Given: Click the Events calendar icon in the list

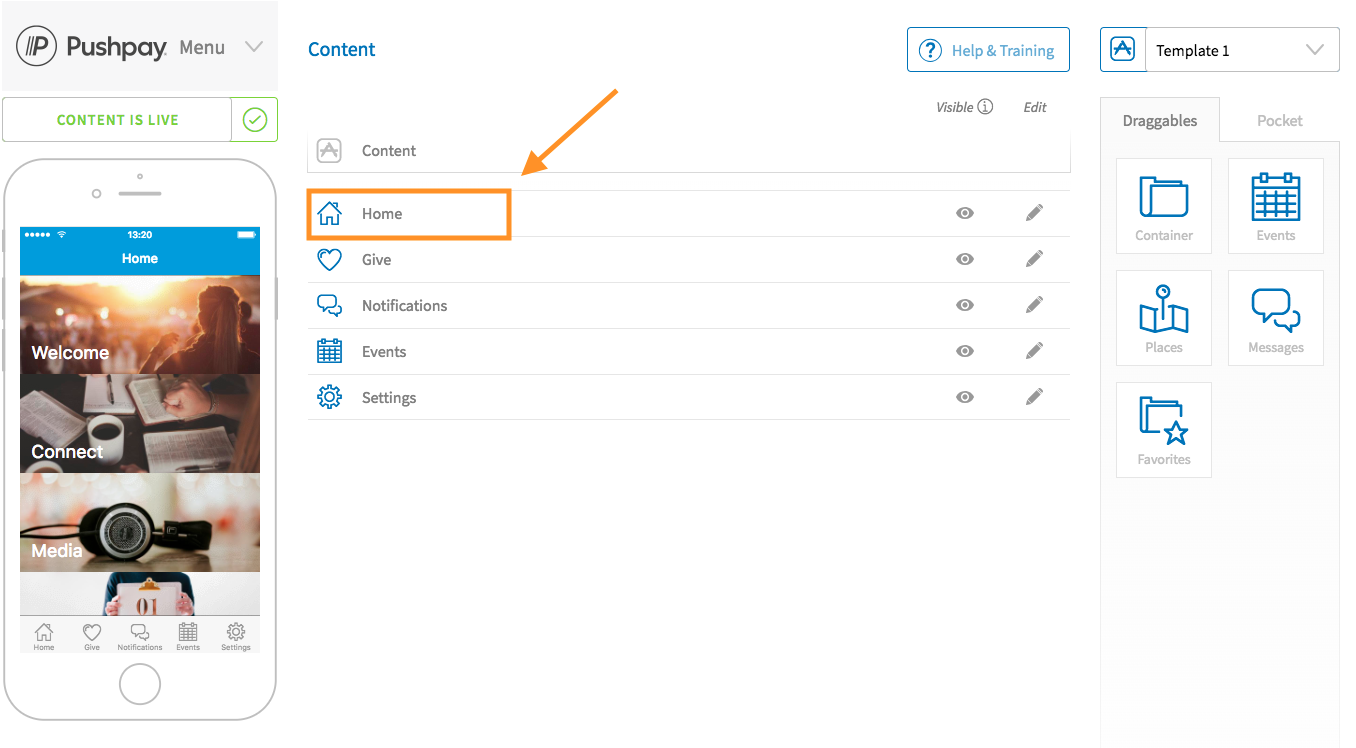Looking at the screenshot, I should tap(329, 351).
